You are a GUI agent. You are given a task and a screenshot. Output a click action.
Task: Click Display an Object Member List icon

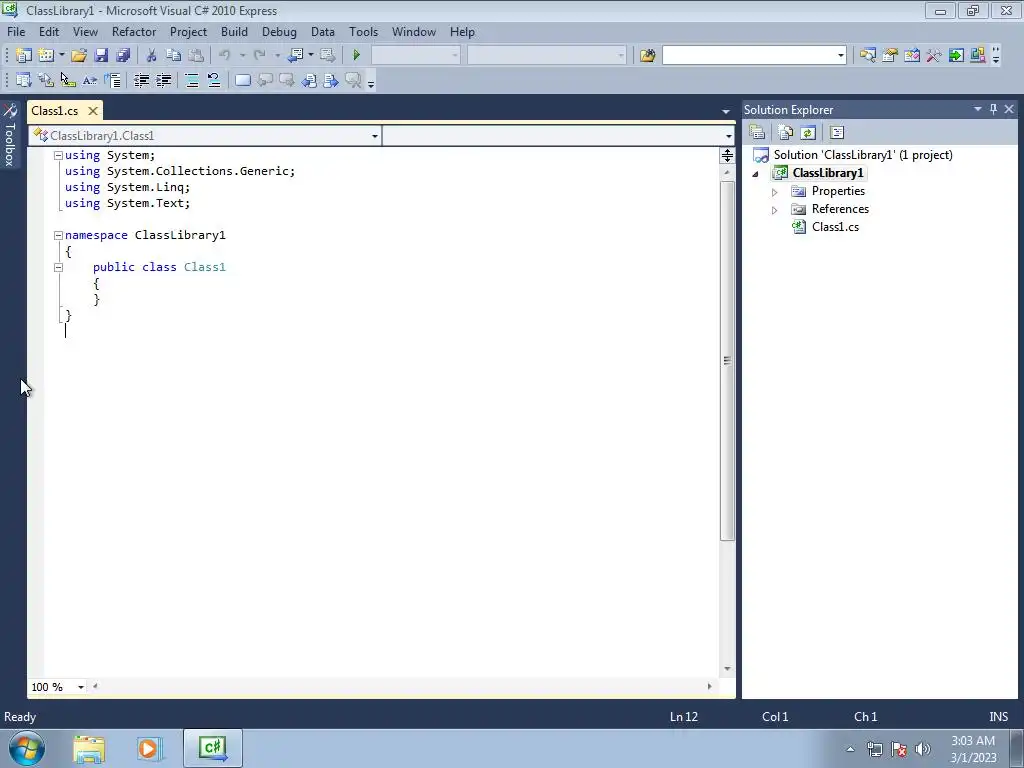(24, 80)
